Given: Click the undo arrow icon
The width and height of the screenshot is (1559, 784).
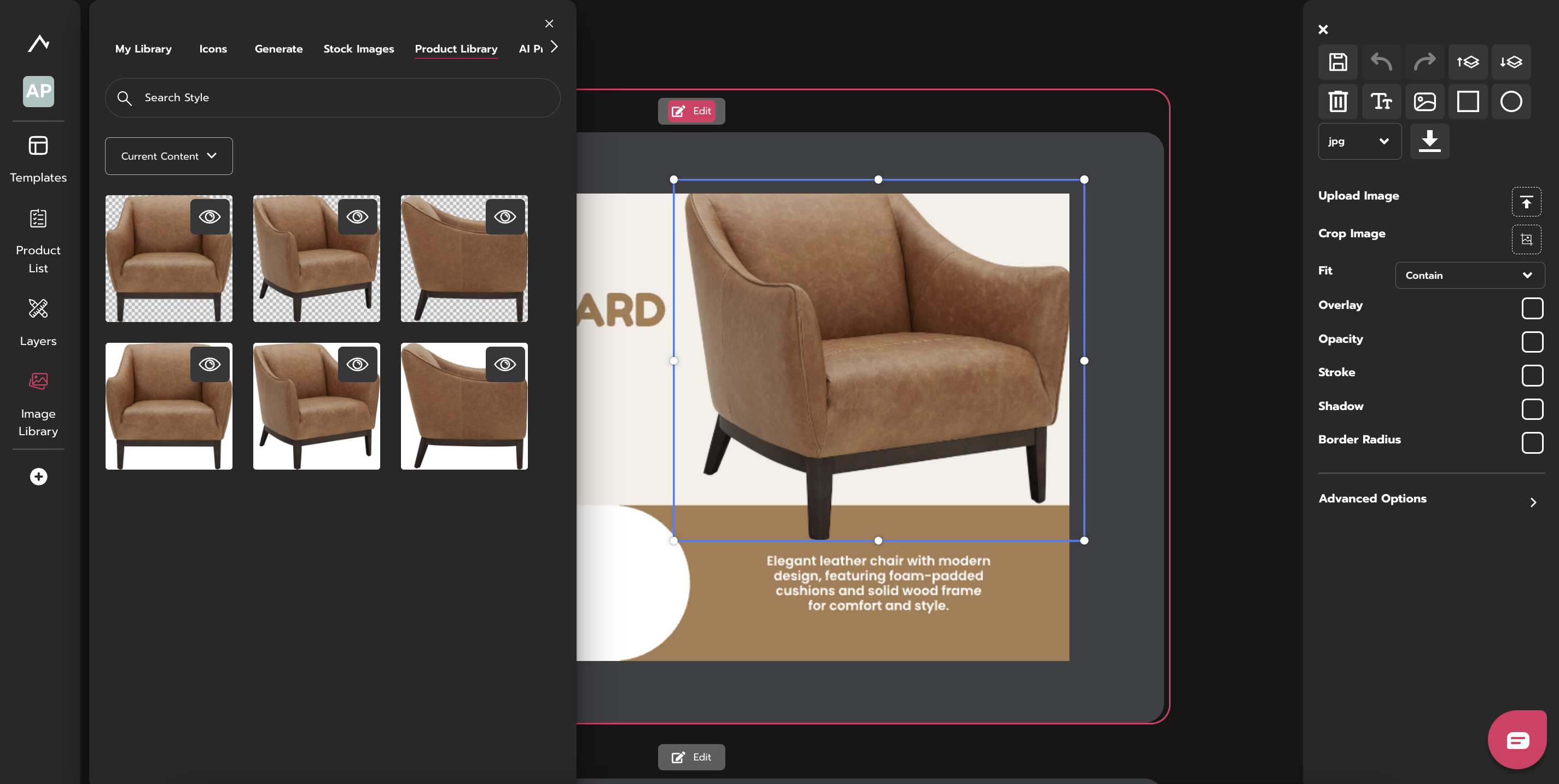Looking at the screenshot, I should point(1381,62).
